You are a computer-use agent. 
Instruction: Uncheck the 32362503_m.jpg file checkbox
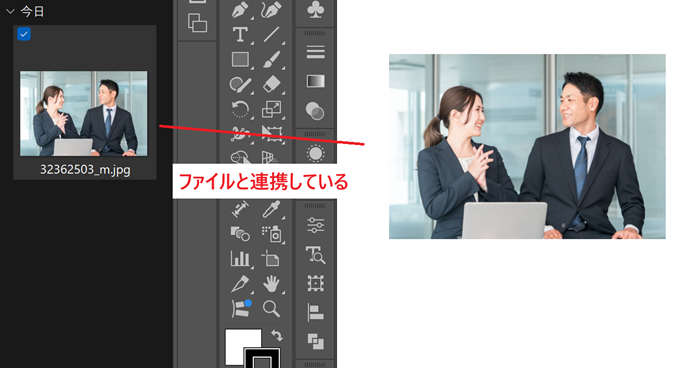tap(24, 34)
